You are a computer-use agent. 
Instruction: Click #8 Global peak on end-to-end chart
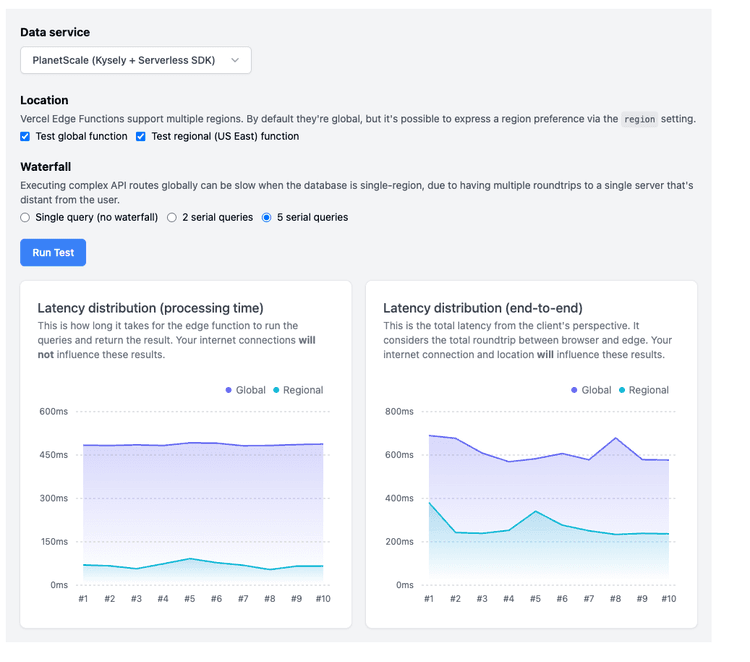coord(616,438)
